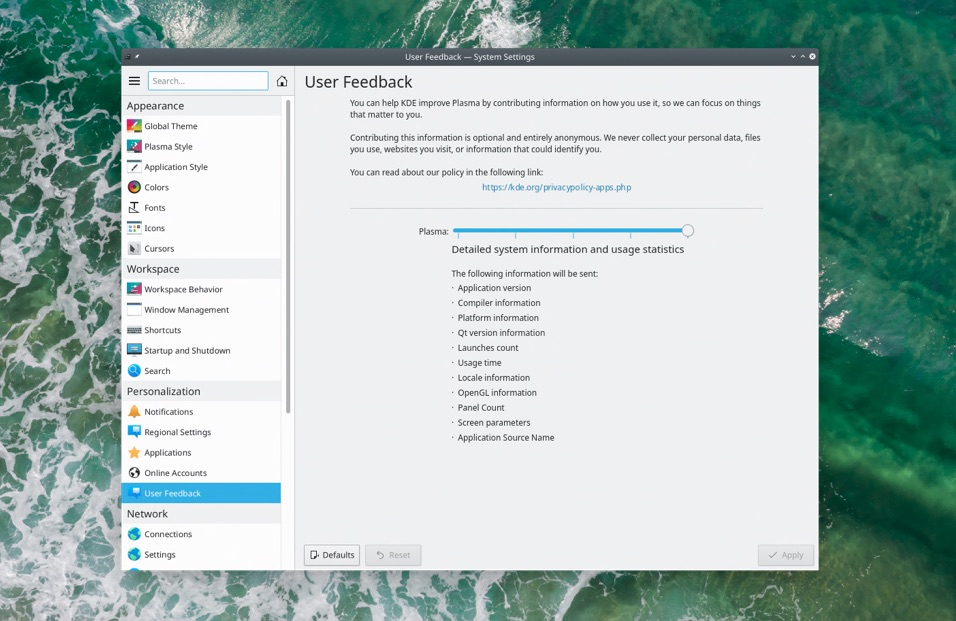Select the Plasma Style icon
Image resolution: width=956 pixels, height=621 pixels.
[x=134, y=146]
